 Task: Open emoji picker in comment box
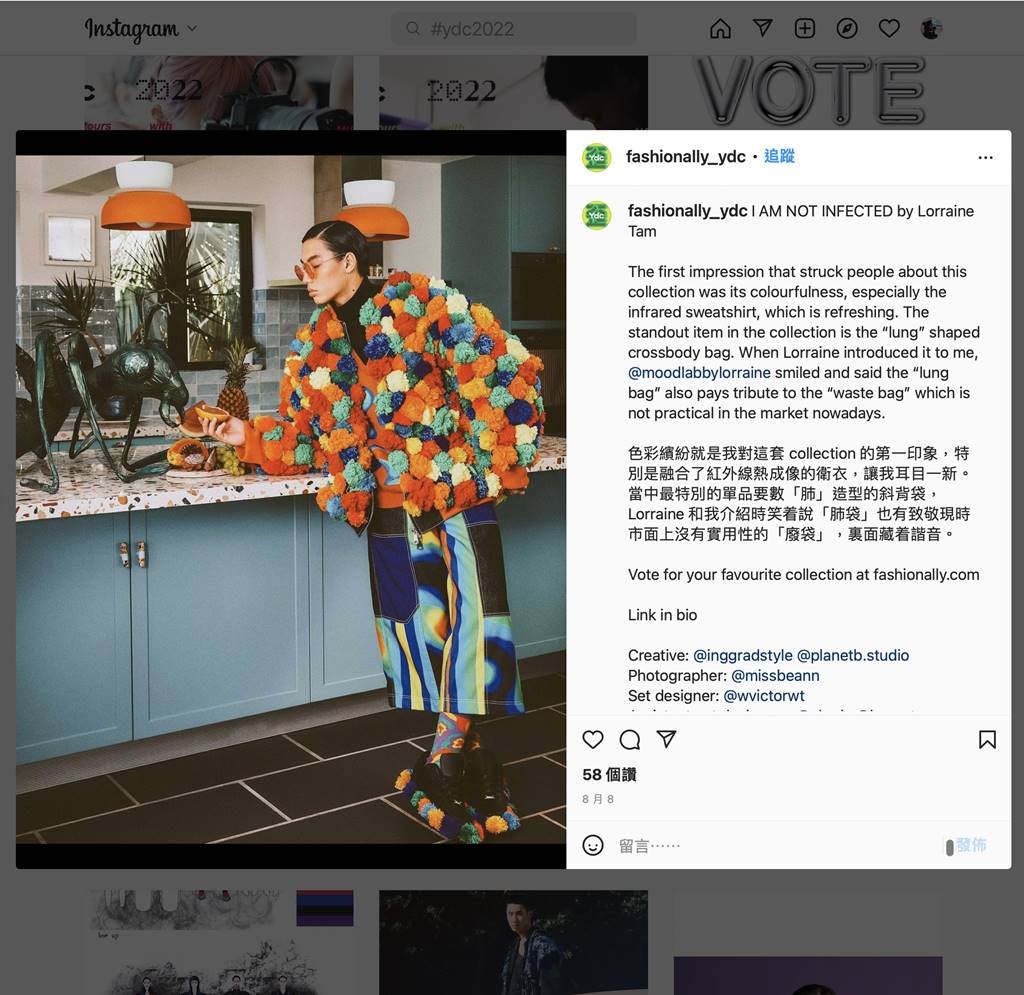[x=592, y=845]
